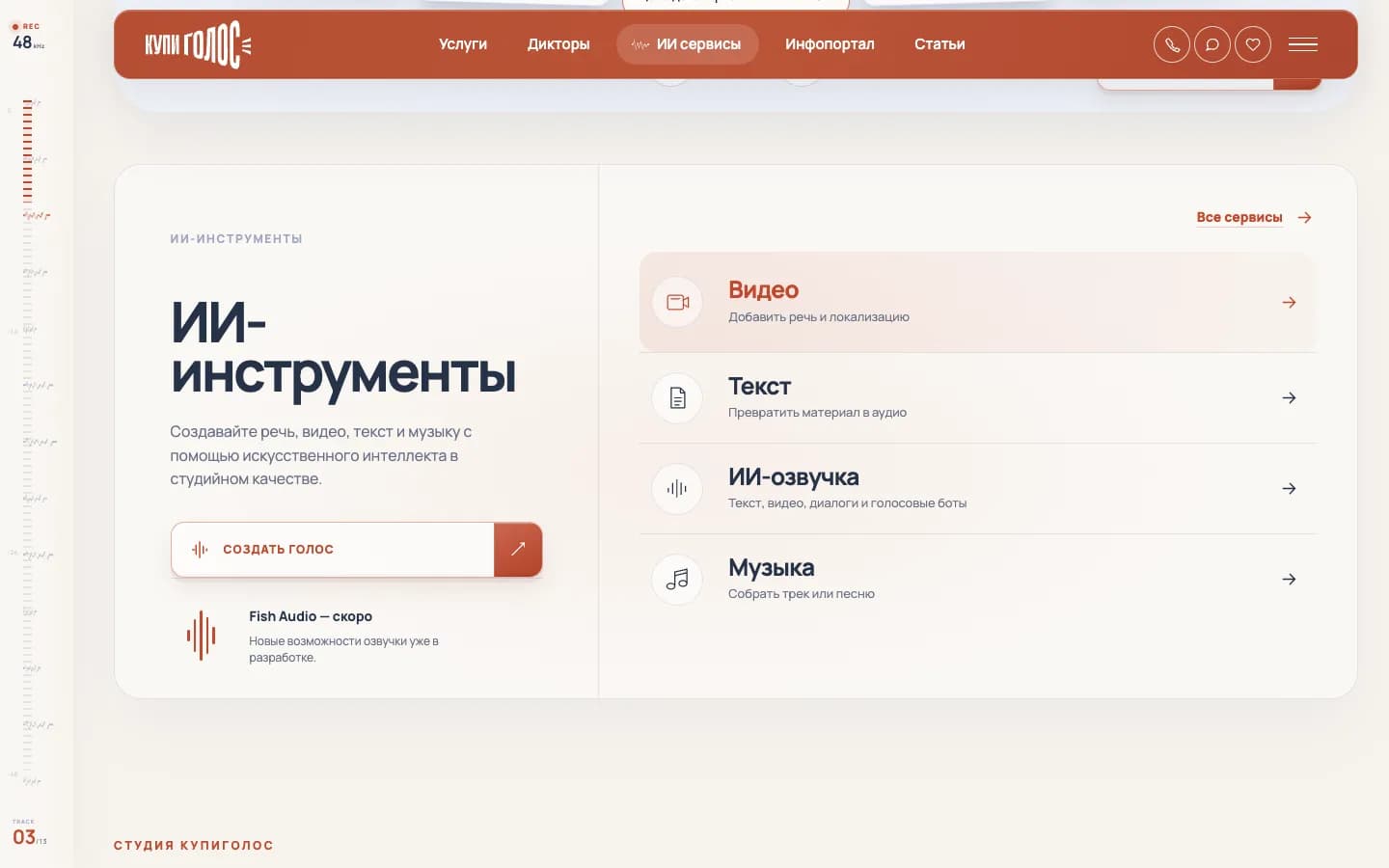Click the wave icon in ИИ сервисы tab
1389x868 pixels.
pyautogui.click(x=640, y=44)
